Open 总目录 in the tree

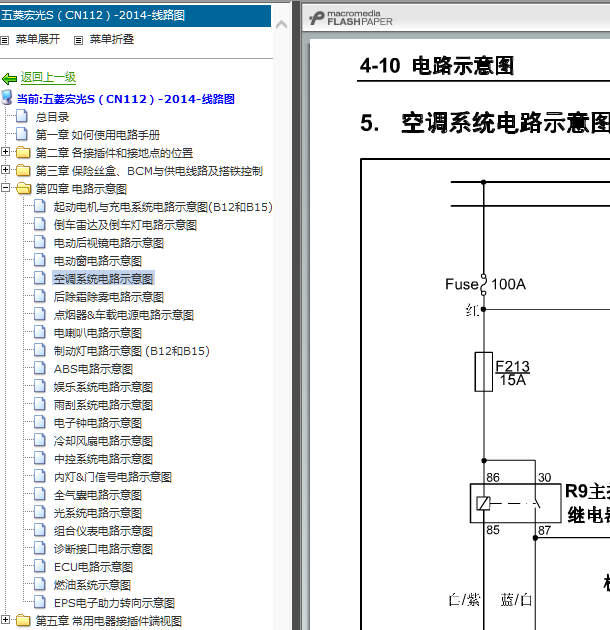click(x=52, y=117)
